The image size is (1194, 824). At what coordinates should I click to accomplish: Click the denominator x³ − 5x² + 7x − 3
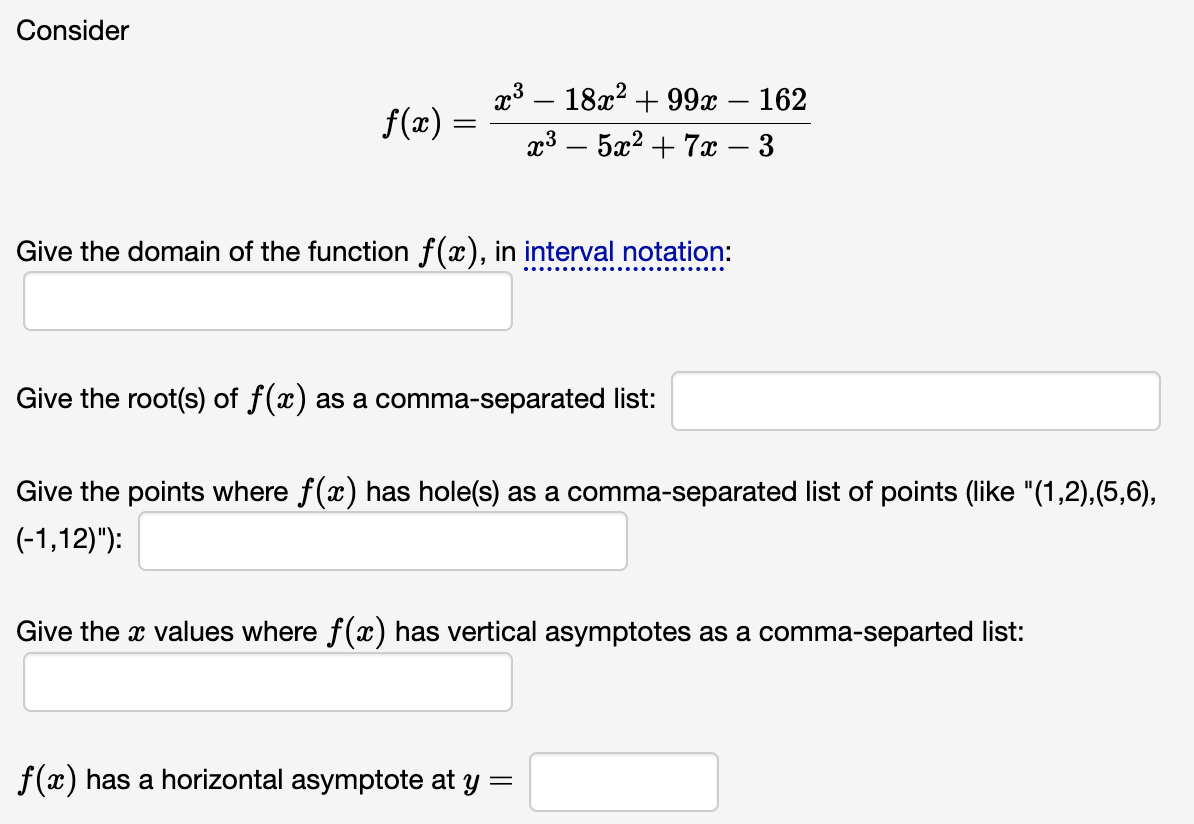point(650,145)
